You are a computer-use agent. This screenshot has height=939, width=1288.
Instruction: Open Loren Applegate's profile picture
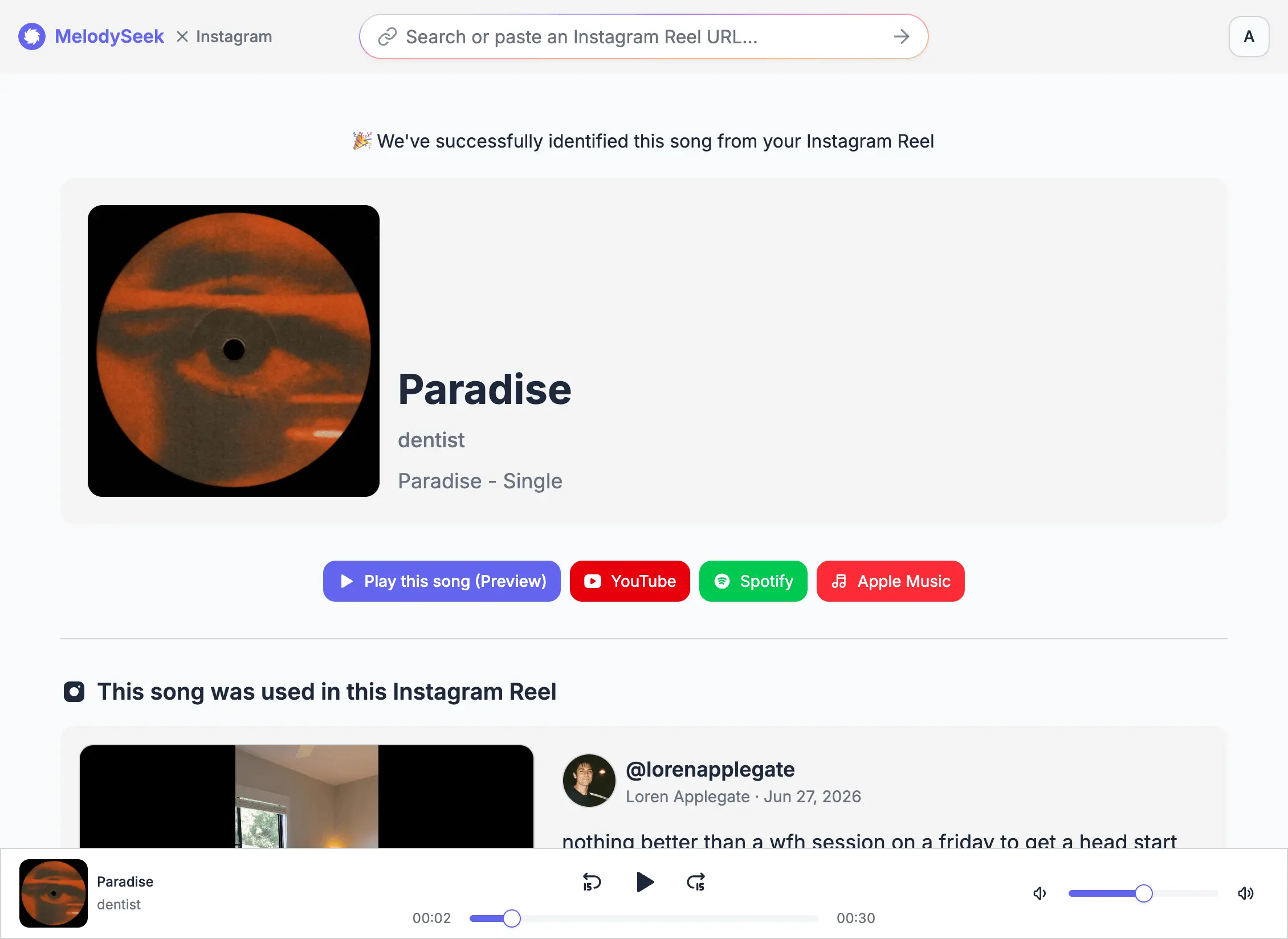point(589,781)
